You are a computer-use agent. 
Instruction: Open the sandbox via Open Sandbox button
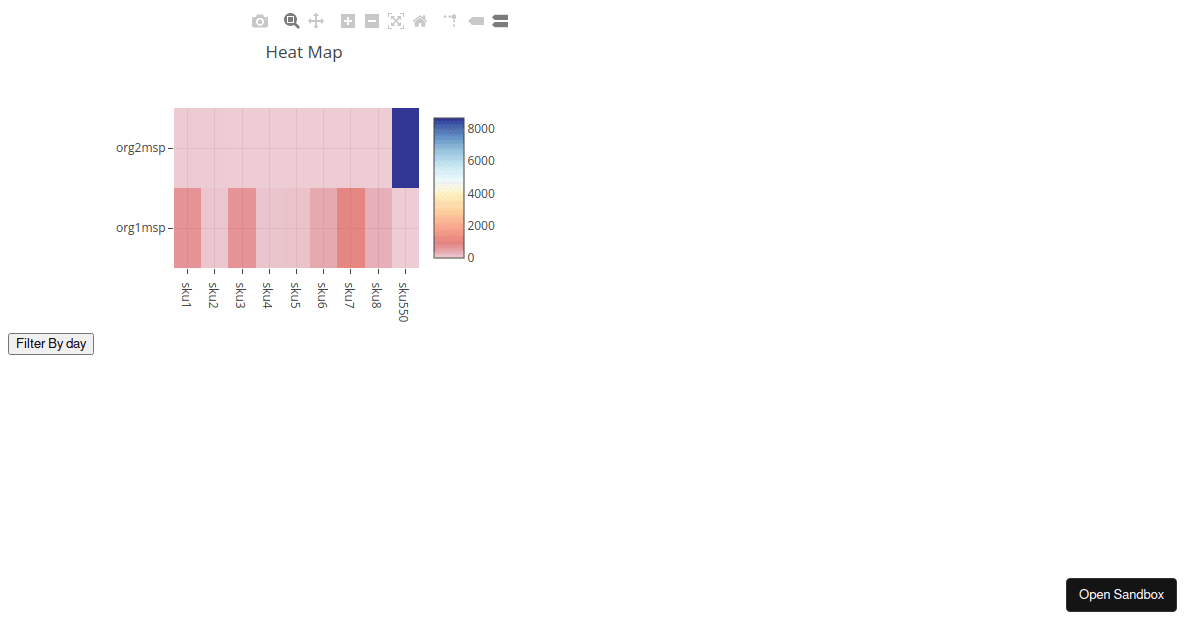1121,594
